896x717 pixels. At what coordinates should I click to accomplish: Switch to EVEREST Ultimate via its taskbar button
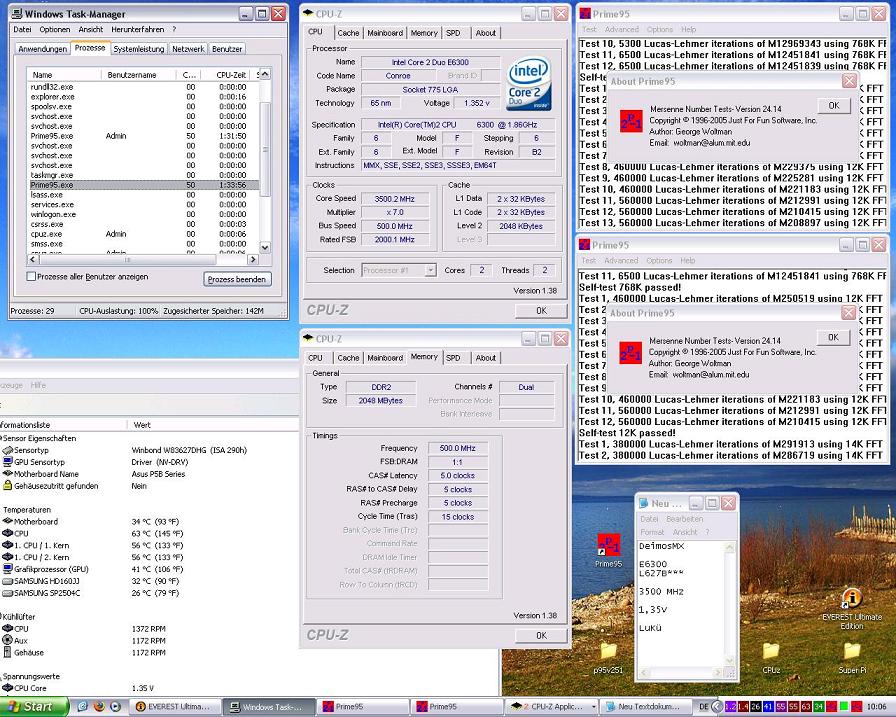[x=174, y=707]
